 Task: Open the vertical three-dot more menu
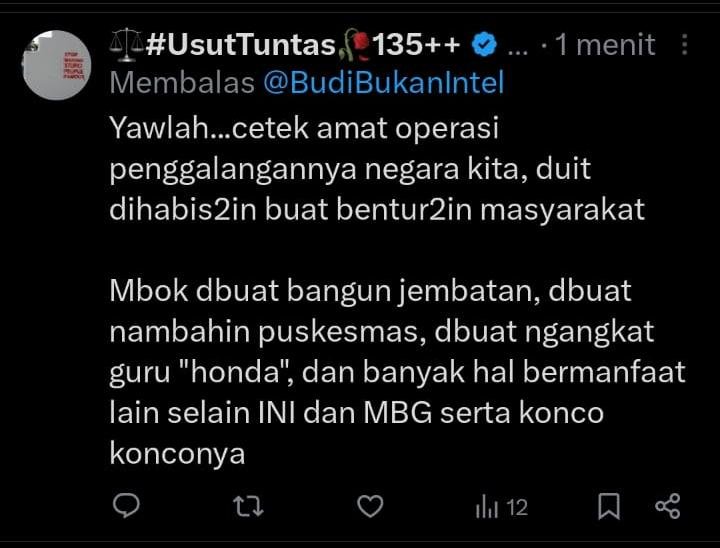685,45
